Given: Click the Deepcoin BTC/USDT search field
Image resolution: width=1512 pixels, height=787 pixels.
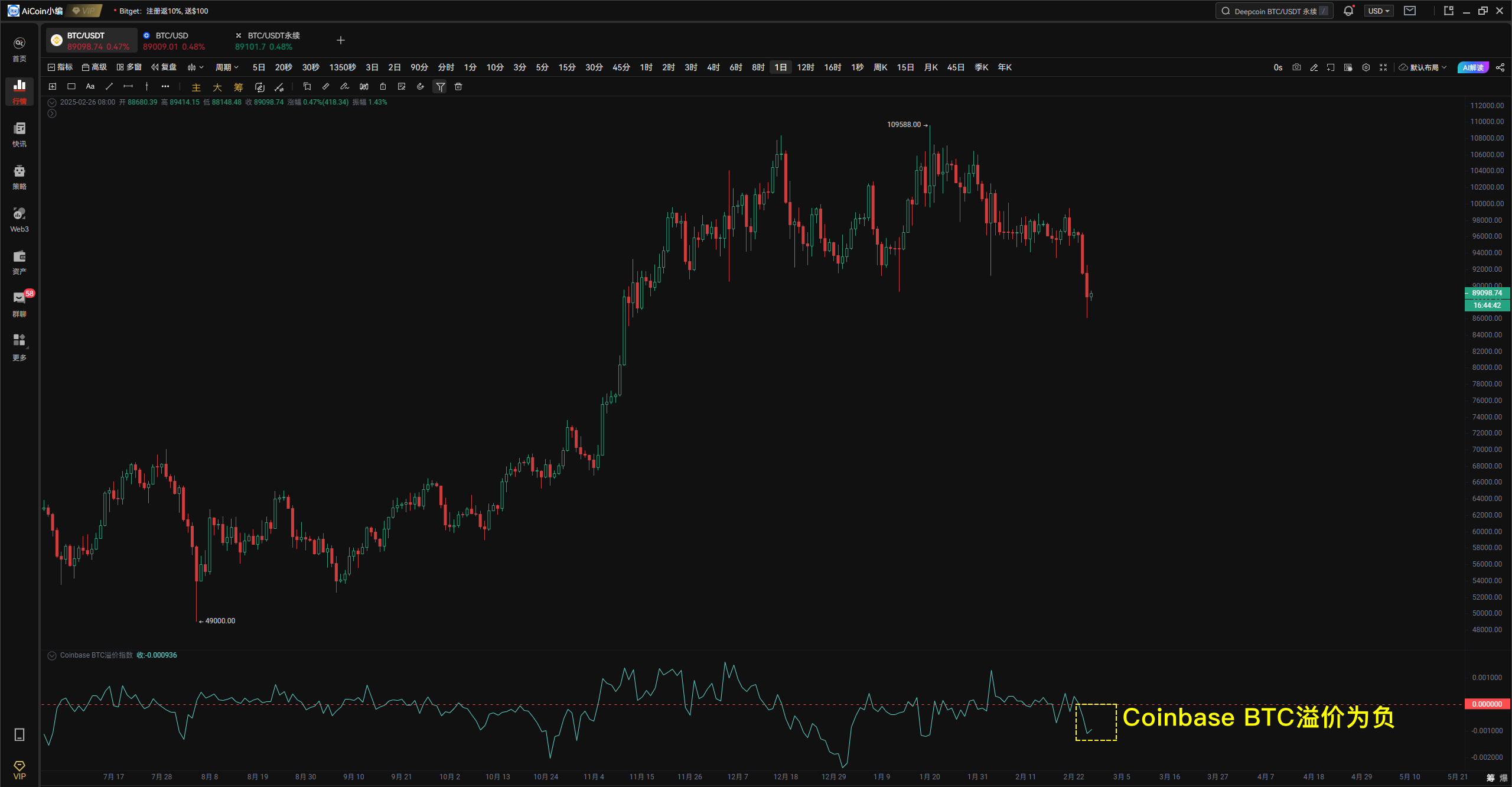Looking at the screenshot, I should pyautogui.click(x=1274, y=11).
